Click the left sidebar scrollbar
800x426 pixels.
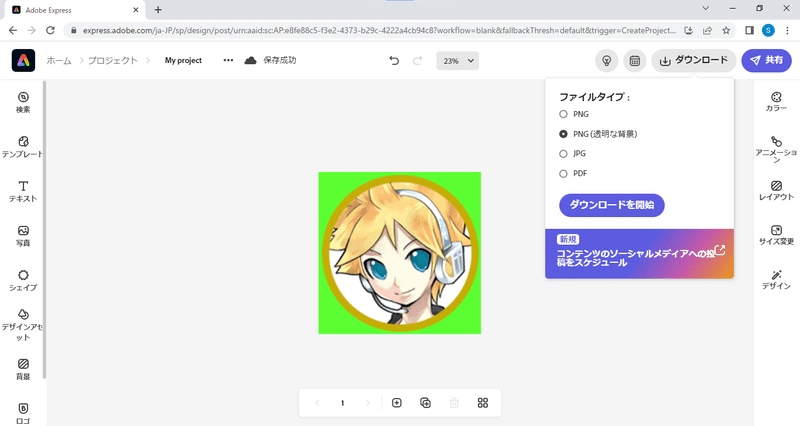coord(44,230)
